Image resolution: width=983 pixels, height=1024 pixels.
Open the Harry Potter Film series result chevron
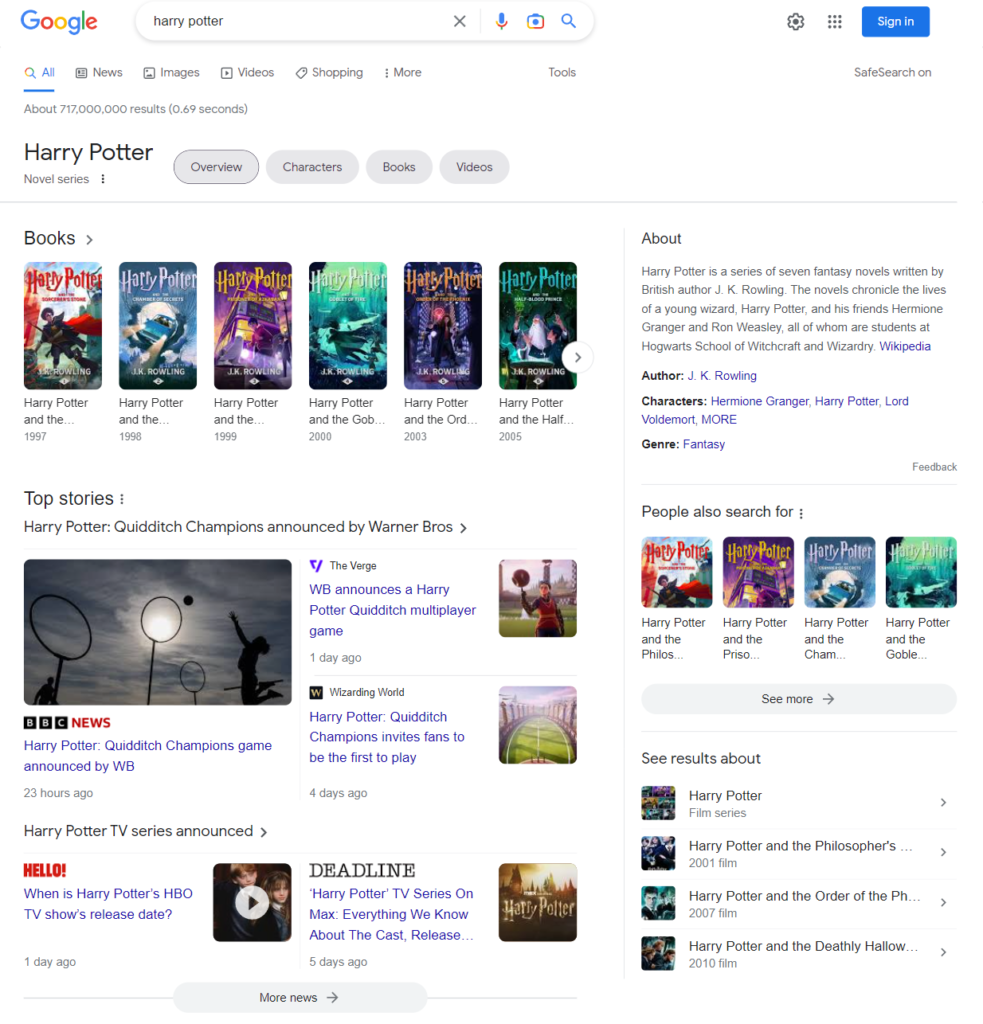[x=943, y=803]
